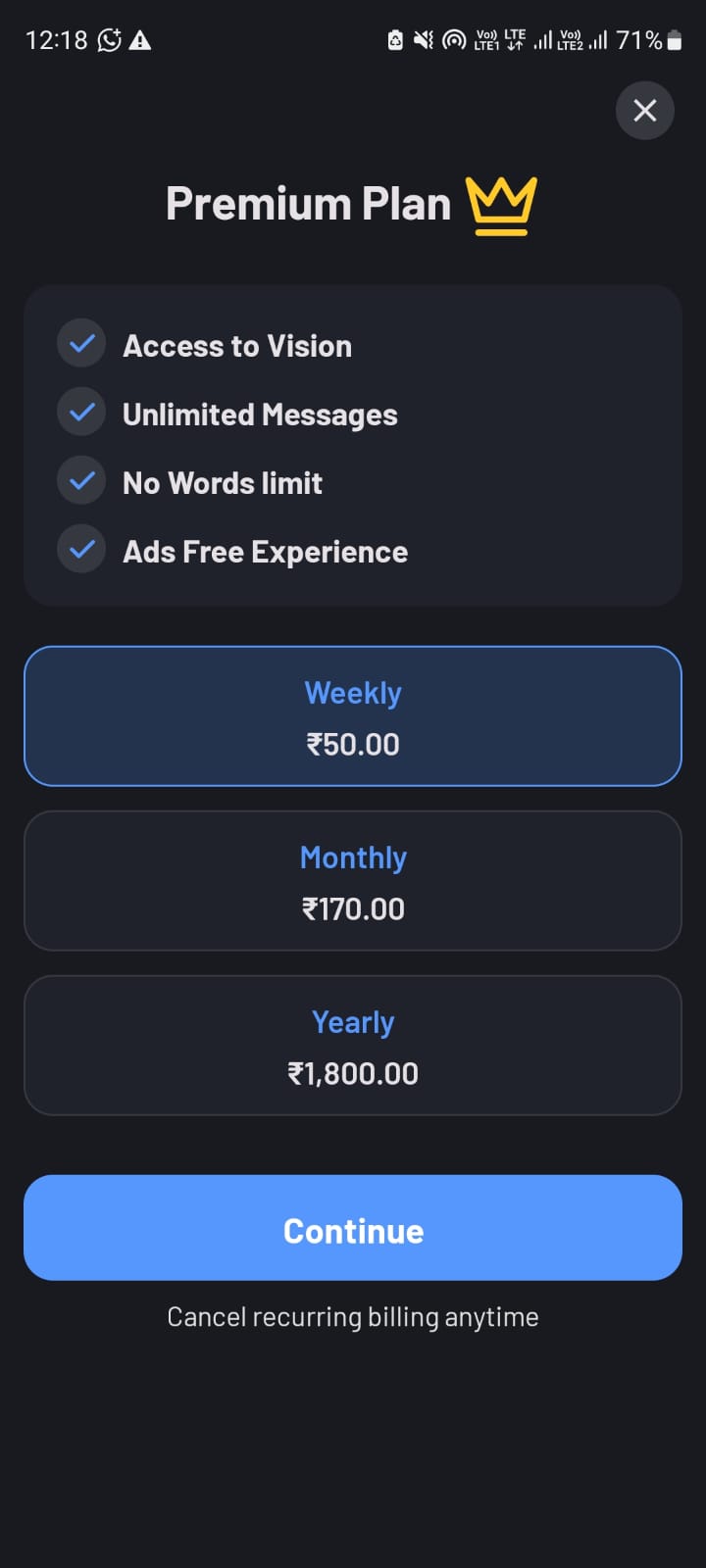Tap the muted sound status icon
706x1568 pixels.
coord(424,40)
